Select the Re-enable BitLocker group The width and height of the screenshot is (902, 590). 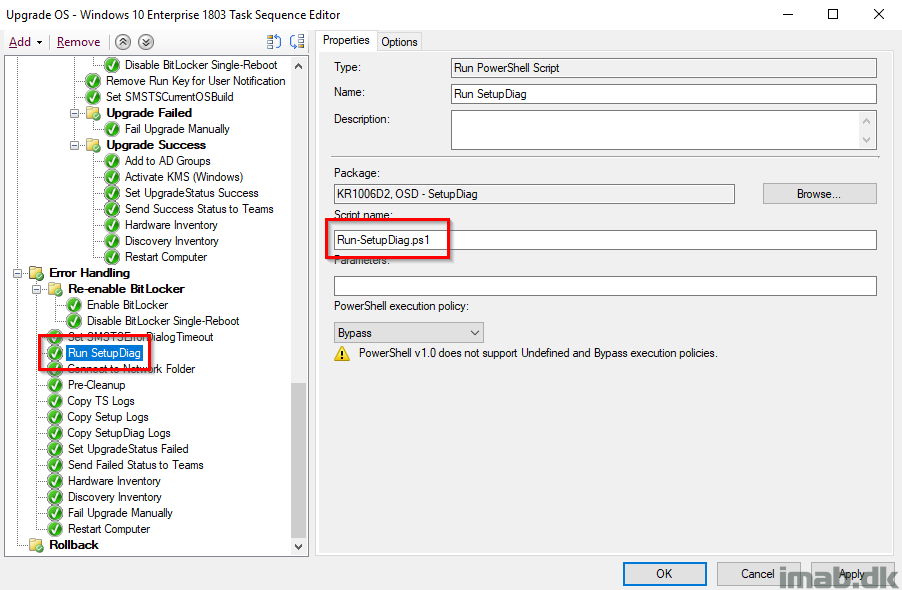coord(126,289)
